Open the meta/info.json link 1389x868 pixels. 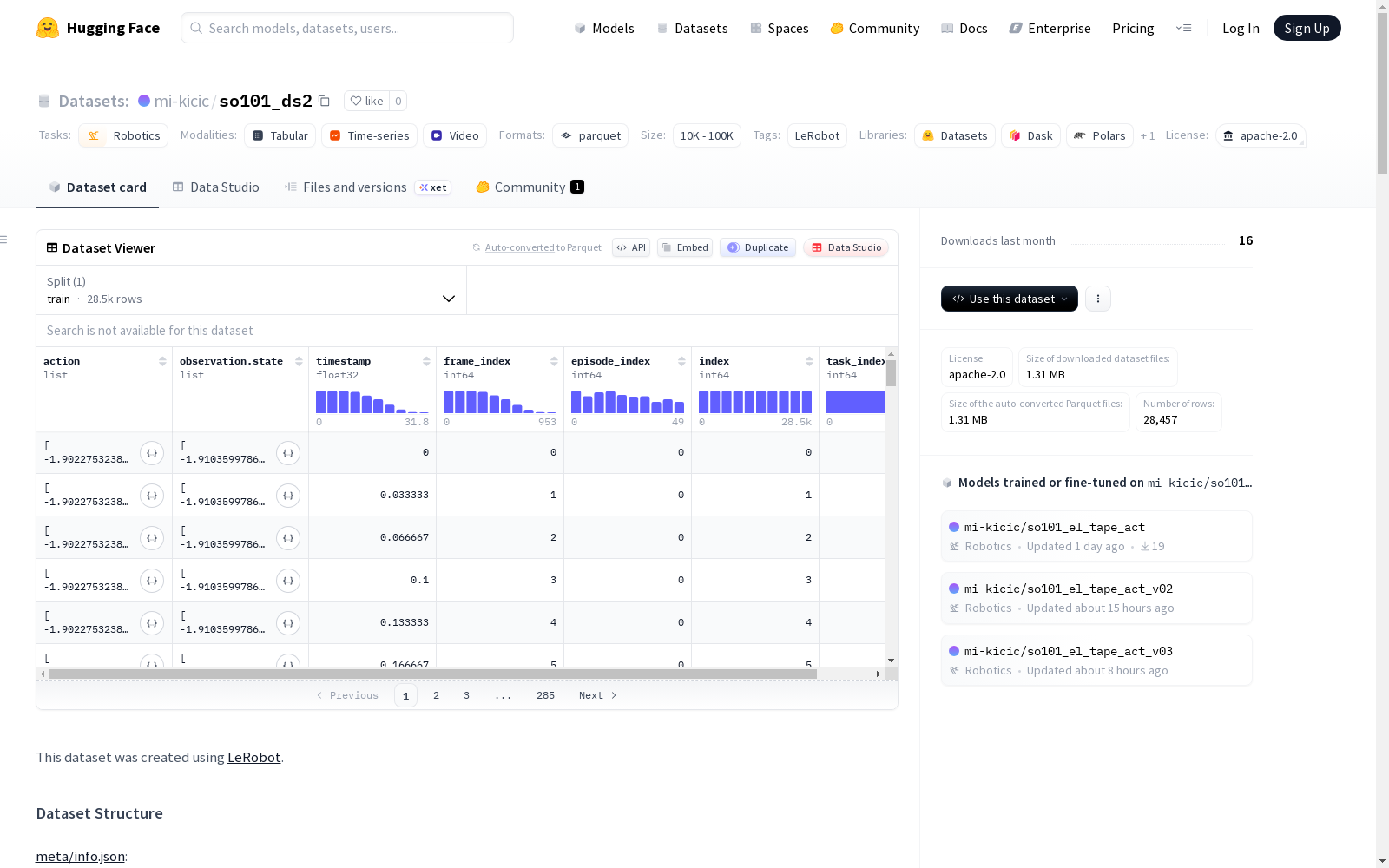[x=80, y=857]
